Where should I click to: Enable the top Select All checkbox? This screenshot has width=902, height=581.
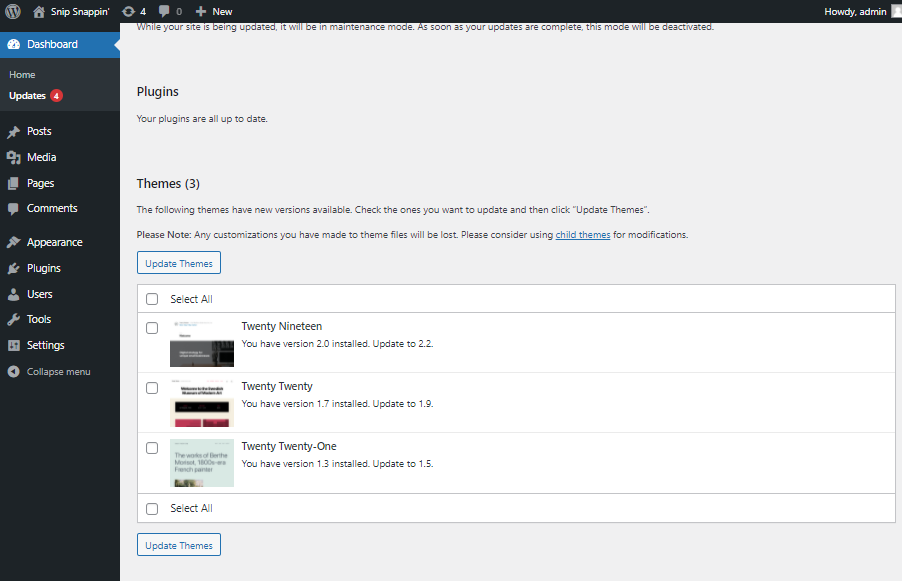152,298
